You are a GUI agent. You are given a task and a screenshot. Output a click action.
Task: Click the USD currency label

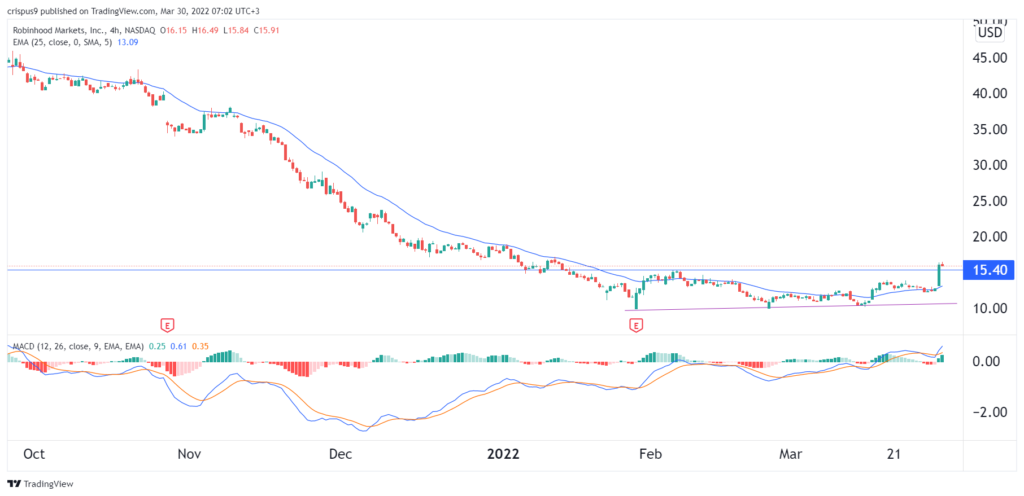pyautogui.click(x=988, y=33)
